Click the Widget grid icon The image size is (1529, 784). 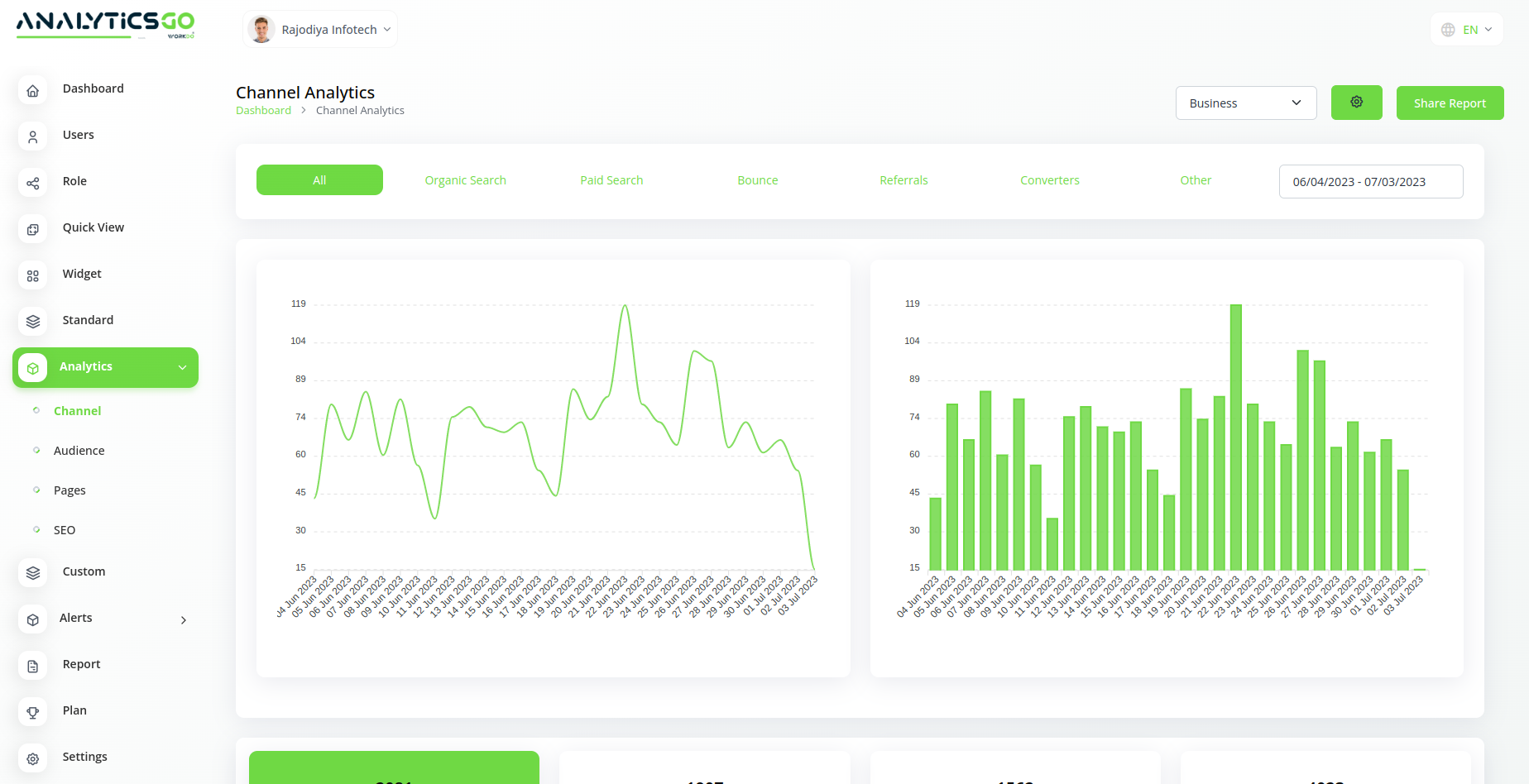pos(32,275)
